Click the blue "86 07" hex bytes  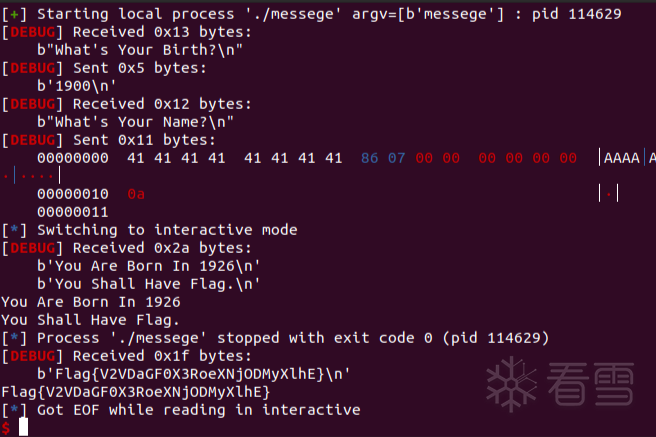click(x=384, y=158)
